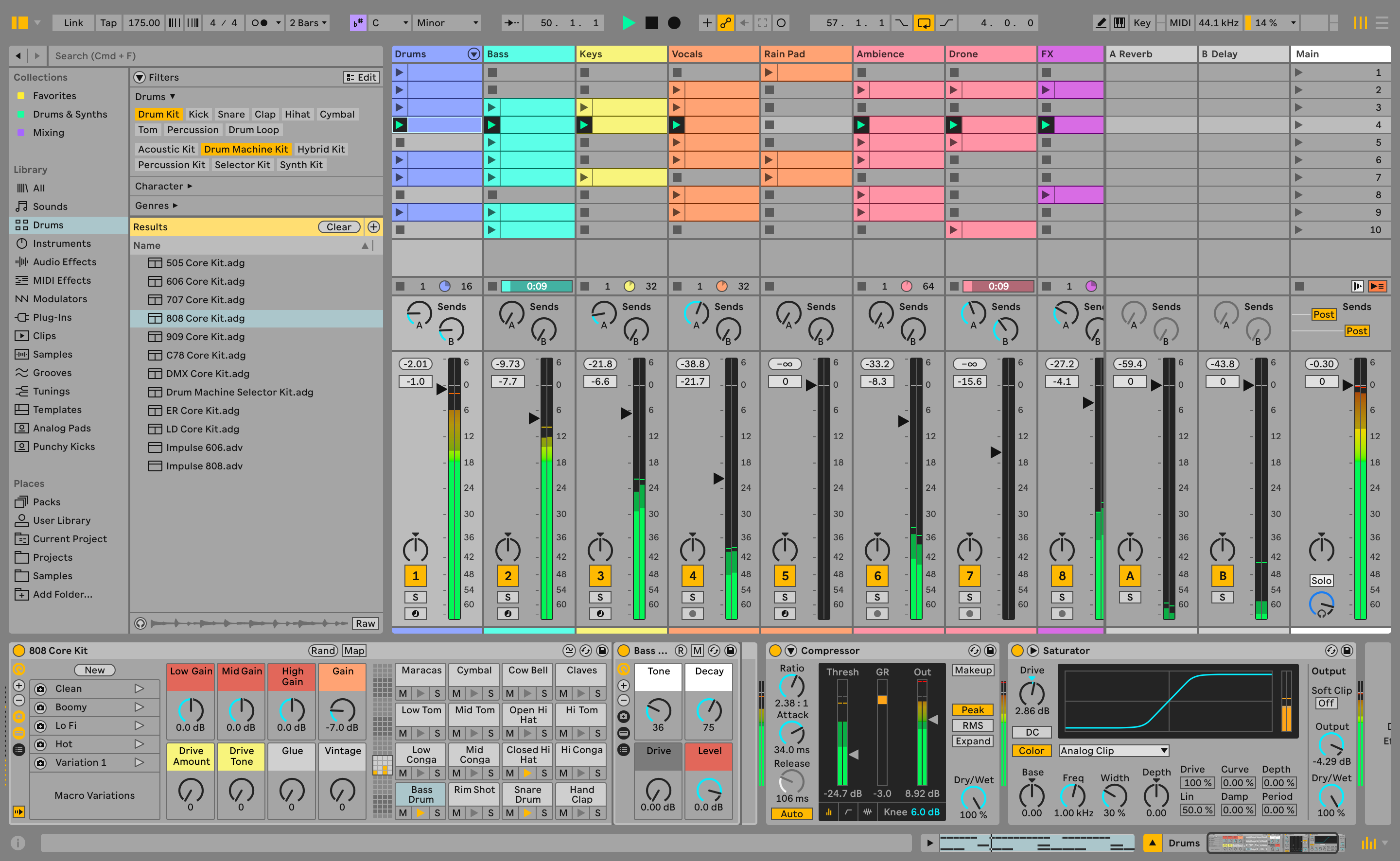Open the Minor scale dropdown

click(x=447, y=23)
